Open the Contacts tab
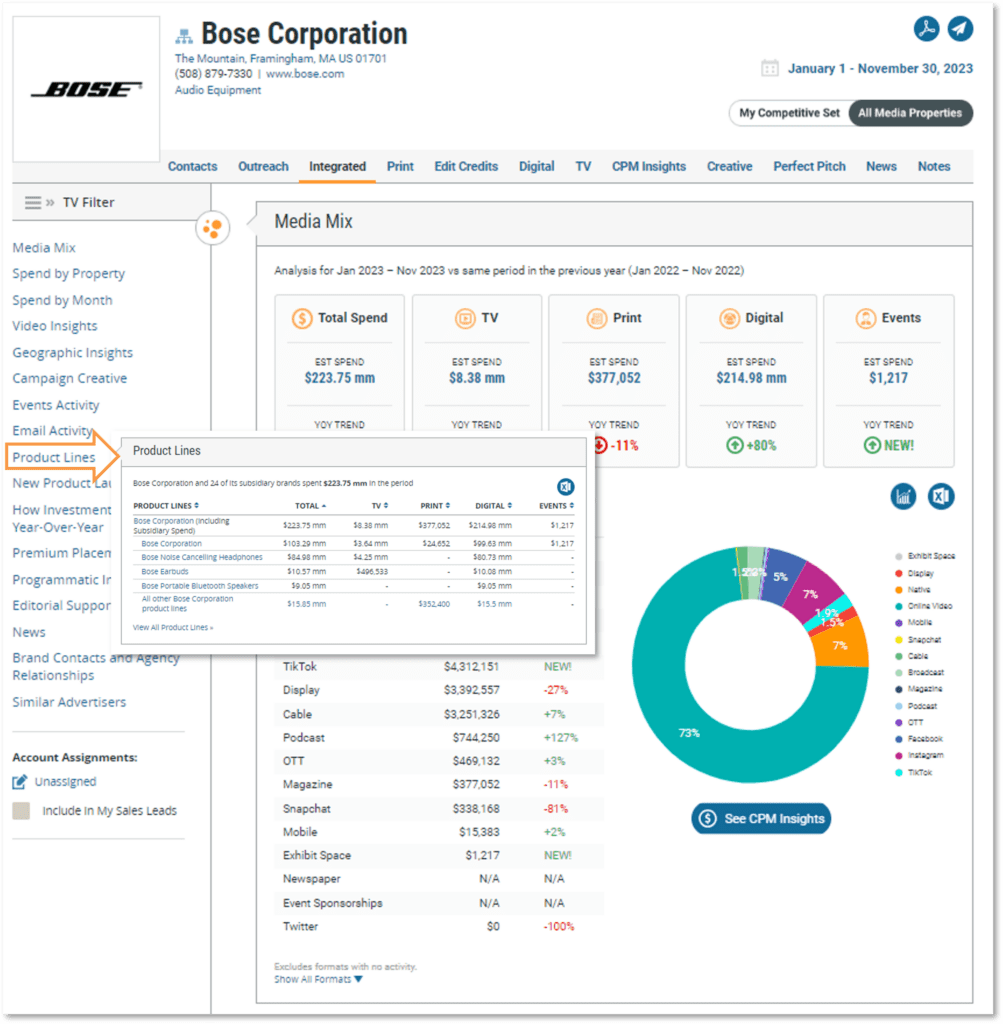The image size is (1003, 1024). point(192,167)
